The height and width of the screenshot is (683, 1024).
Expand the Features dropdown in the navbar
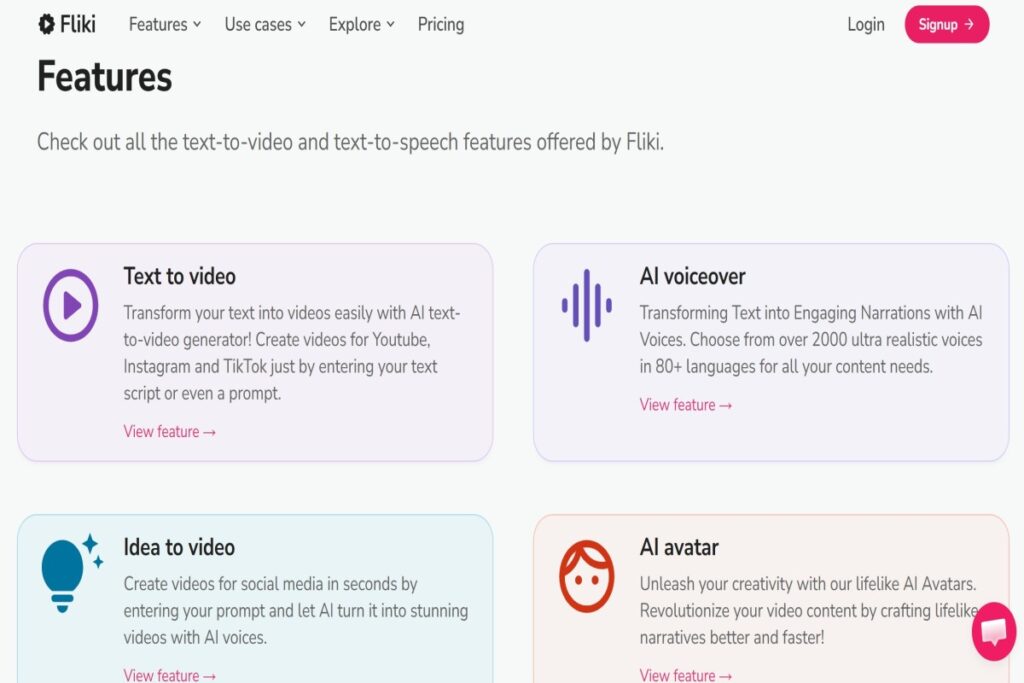coord(164,24)
